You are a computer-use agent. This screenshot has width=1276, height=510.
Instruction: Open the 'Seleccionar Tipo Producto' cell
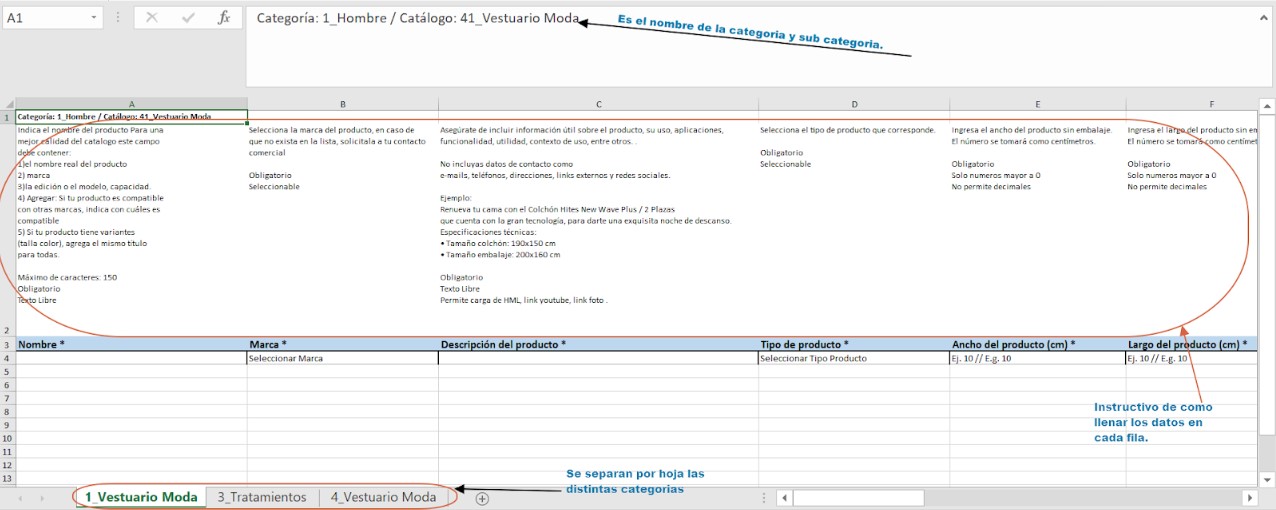coord(854,358)
